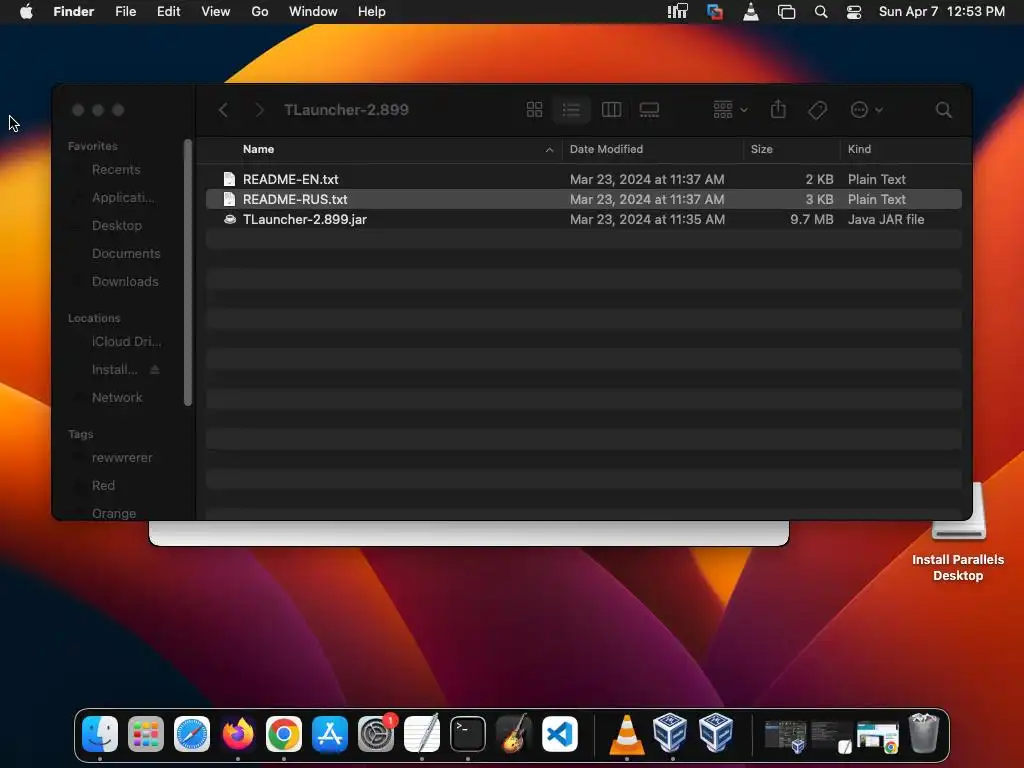Select the TLauncher-2.899.jar file
The image size is (1024, 768).
click(x=583, y=219)
